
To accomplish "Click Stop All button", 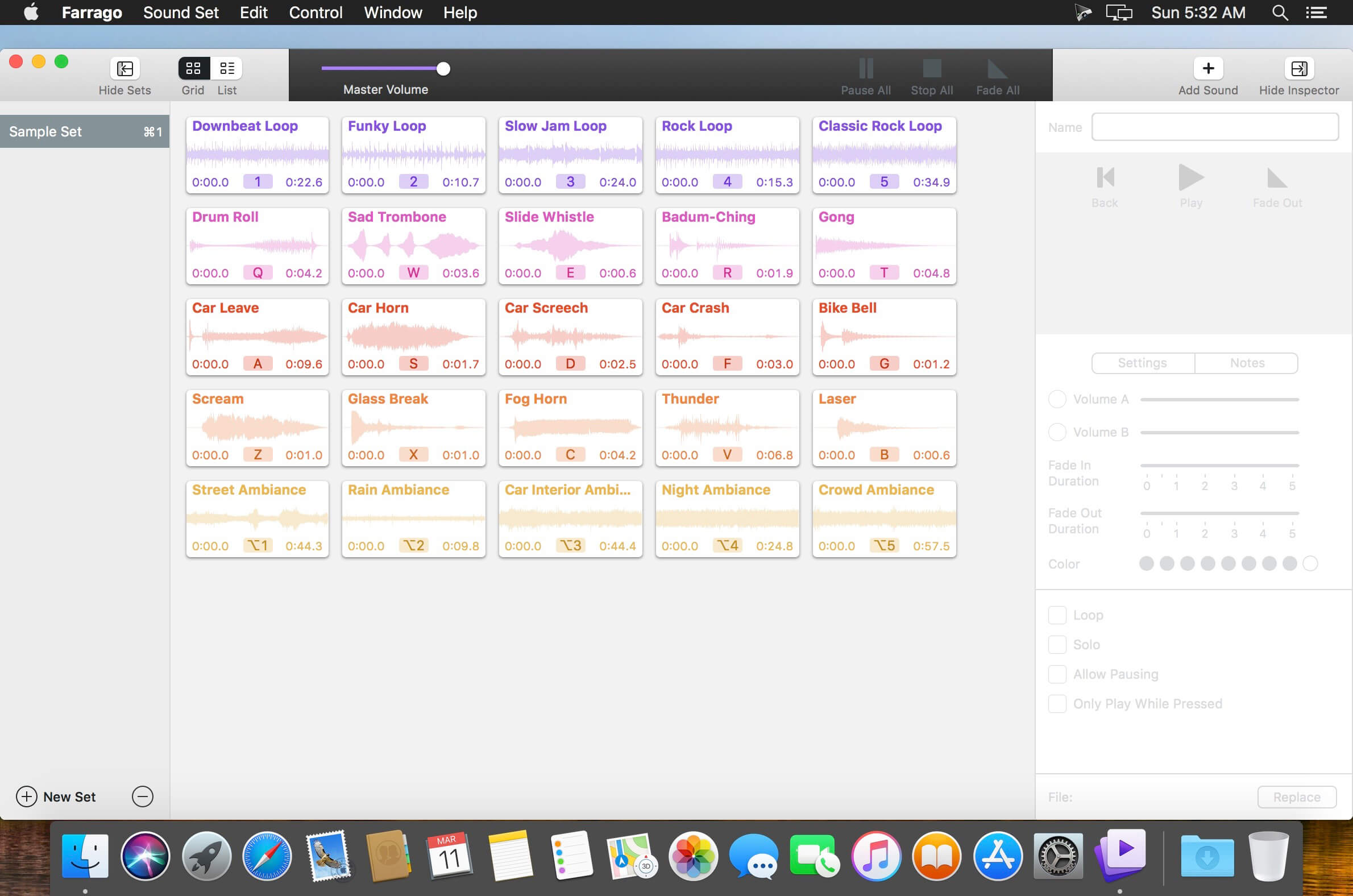I will (x=932, y=76).
